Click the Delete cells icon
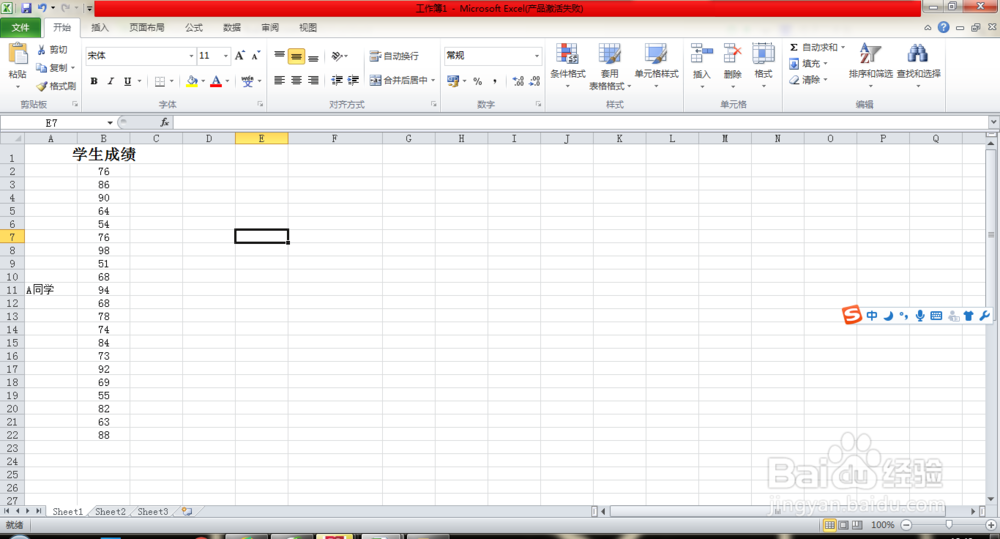Screen dimensions: 1000x539 coord(732,55)
